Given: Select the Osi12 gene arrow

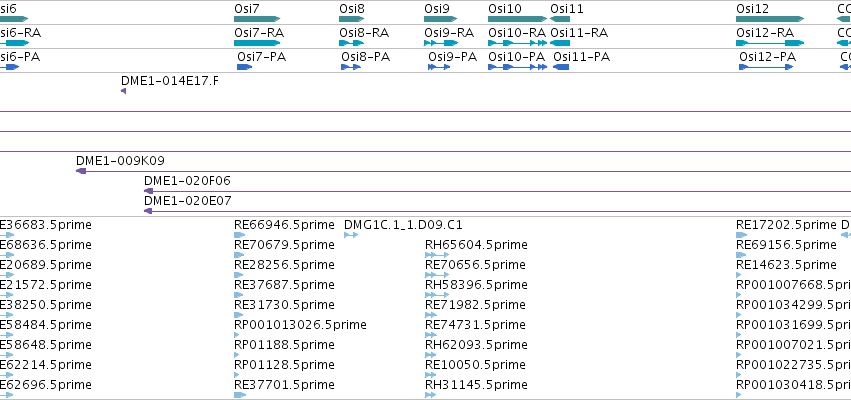Looking at the screenshot, I should 770,19.
